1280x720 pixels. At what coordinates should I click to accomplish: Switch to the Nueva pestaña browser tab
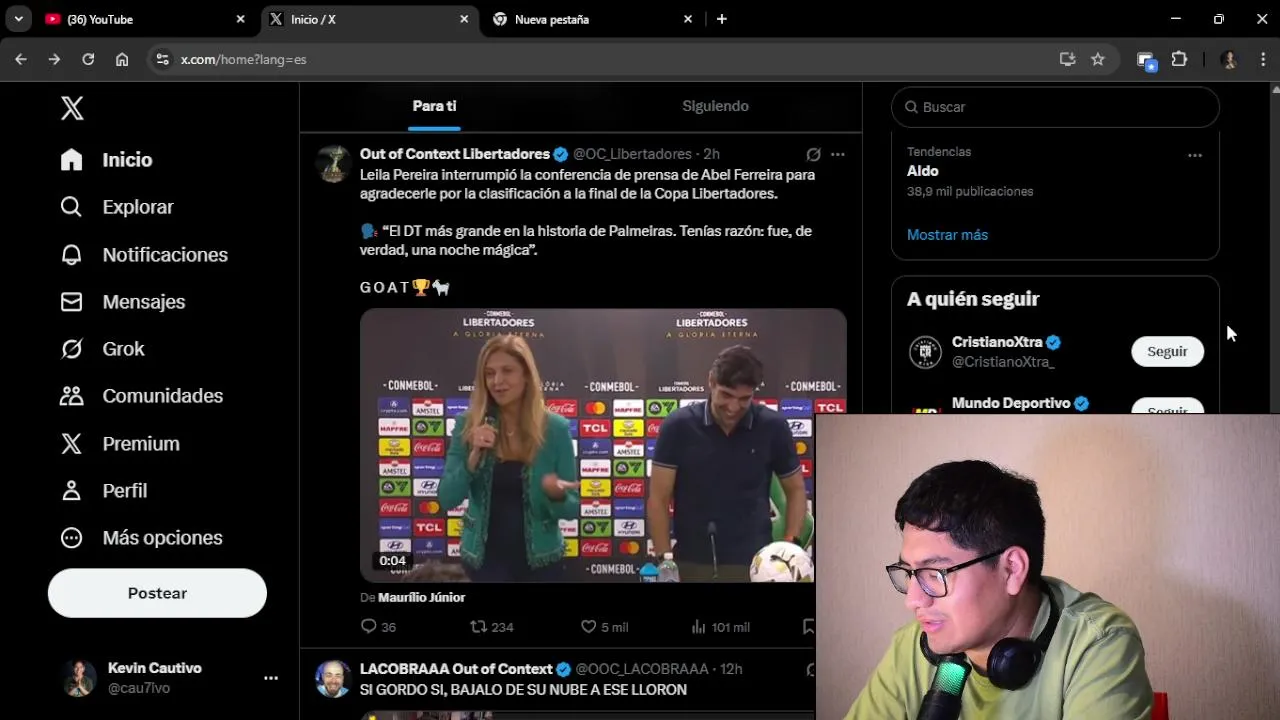click(x=593, y=19)
